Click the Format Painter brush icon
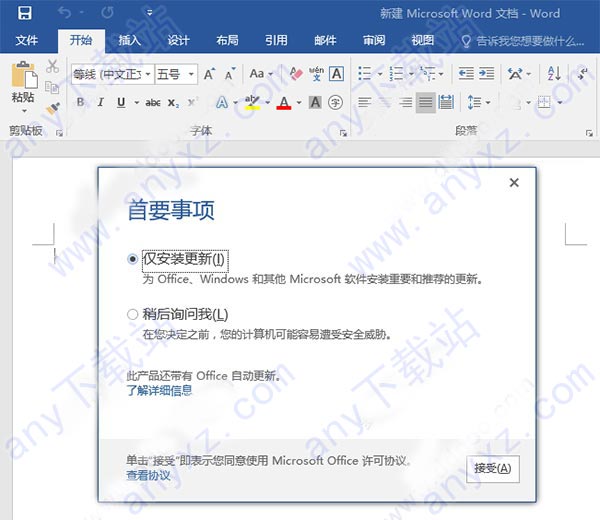Viewport: 600px width, 520px height. coord(53,108)
